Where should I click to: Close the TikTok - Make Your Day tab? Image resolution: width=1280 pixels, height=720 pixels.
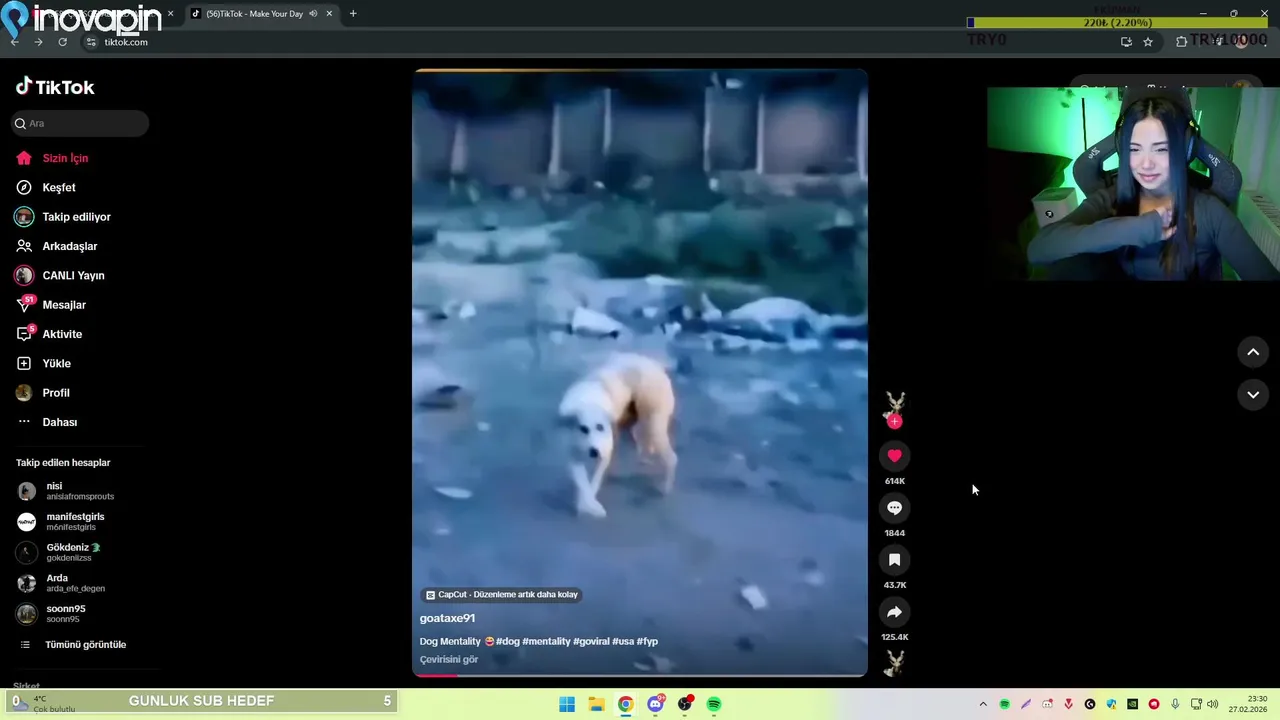[x=329, y=14]
